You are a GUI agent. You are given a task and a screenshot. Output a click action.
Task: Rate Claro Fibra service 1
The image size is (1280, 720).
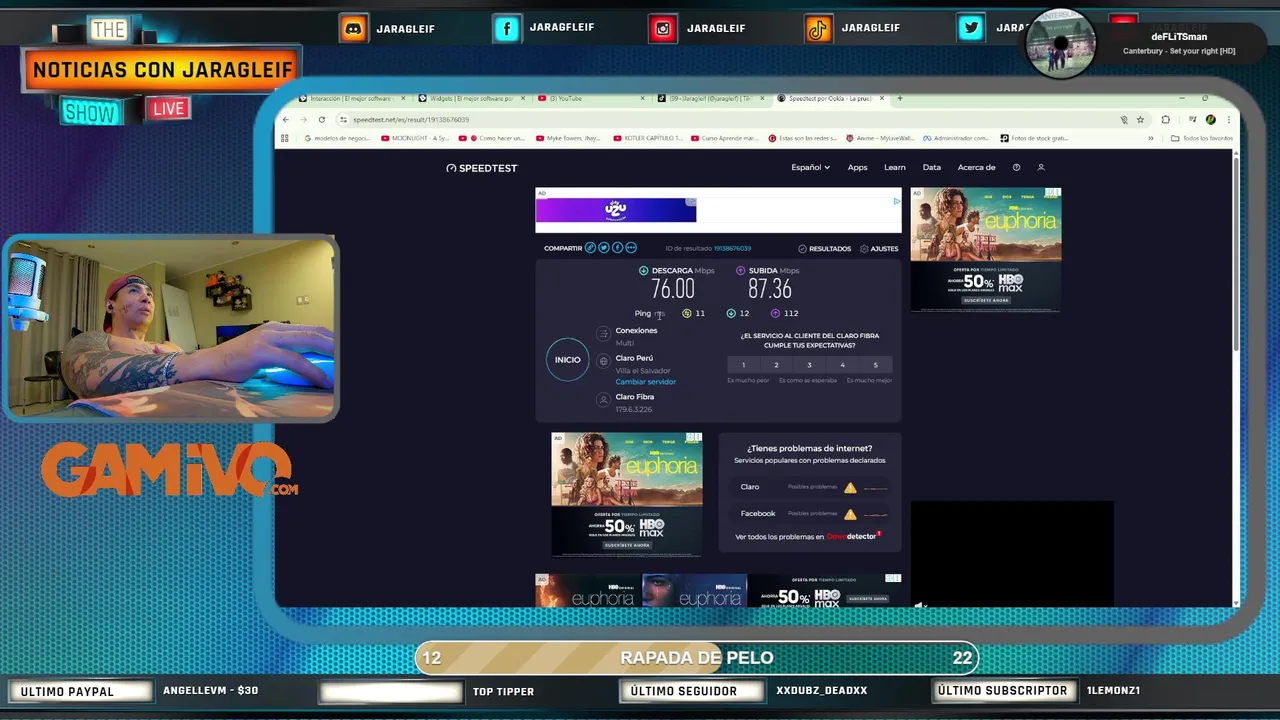[x=743, y=365]
